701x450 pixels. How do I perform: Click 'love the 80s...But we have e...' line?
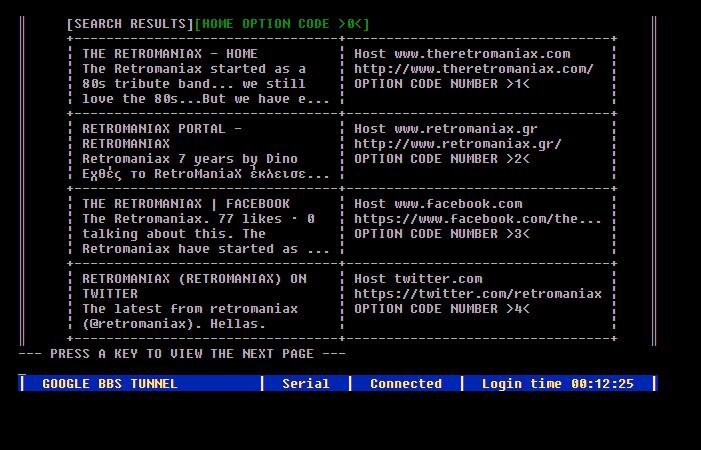coord(206,99)
